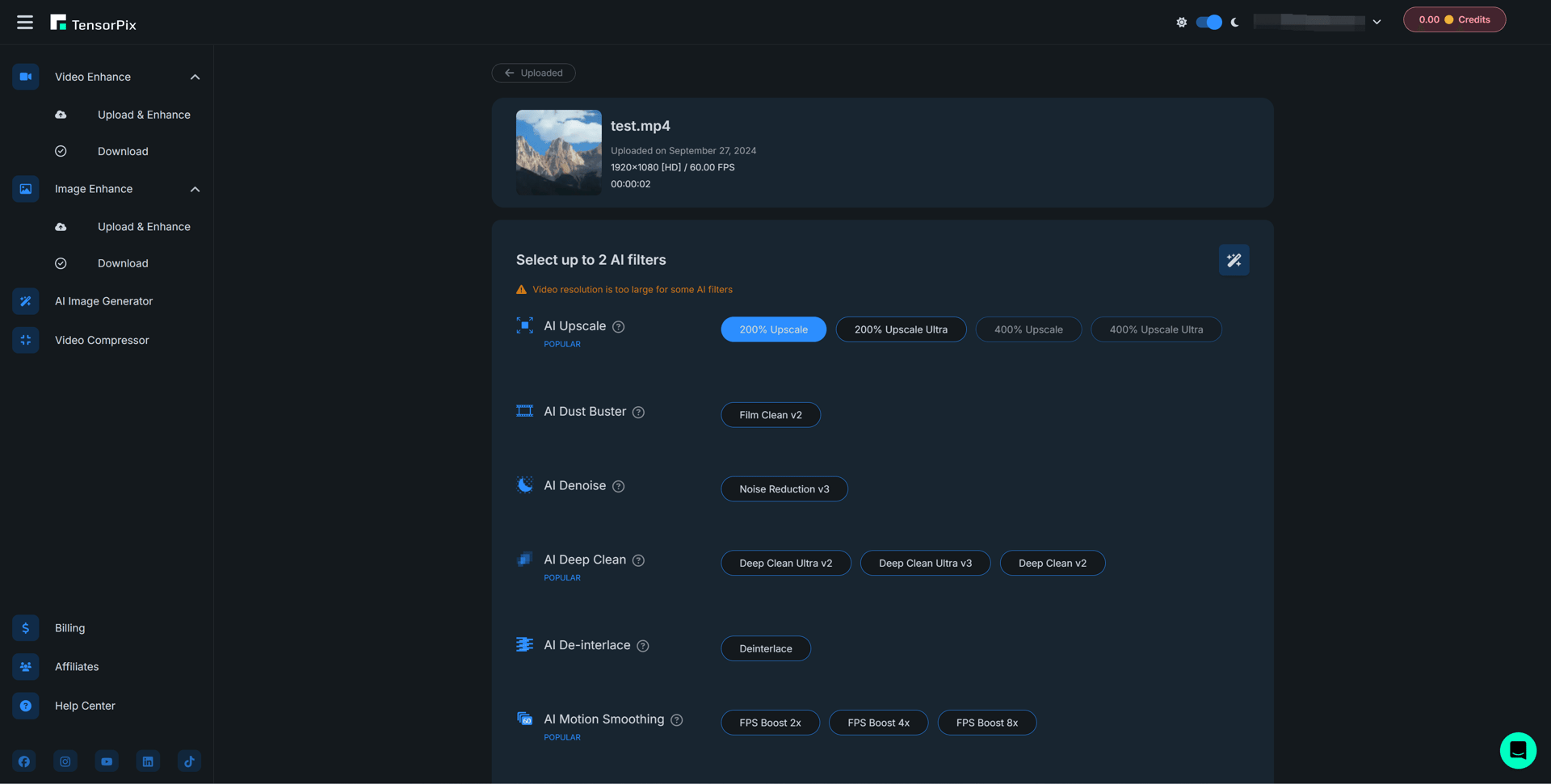Collapse the Video Enhance section
Viewport: 1551px width, 784px height.
[195, 77]
